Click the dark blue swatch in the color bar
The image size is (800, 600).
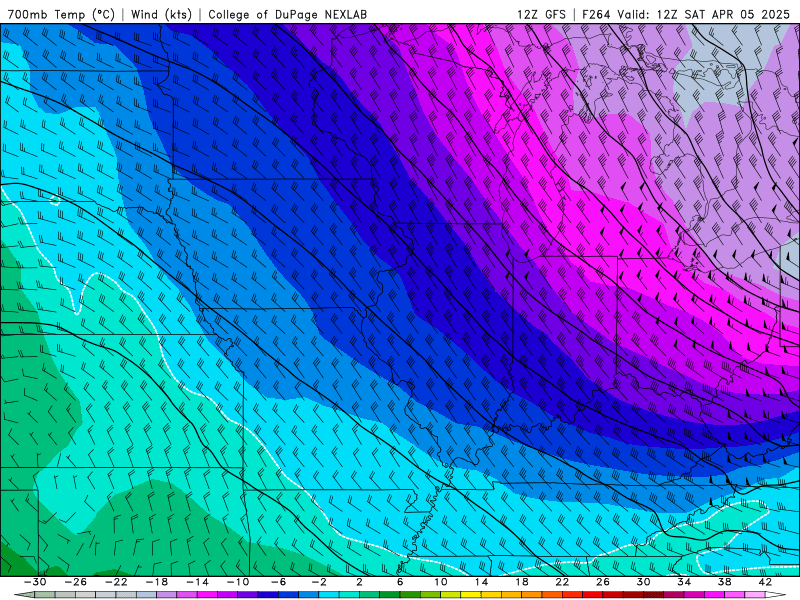268,595
